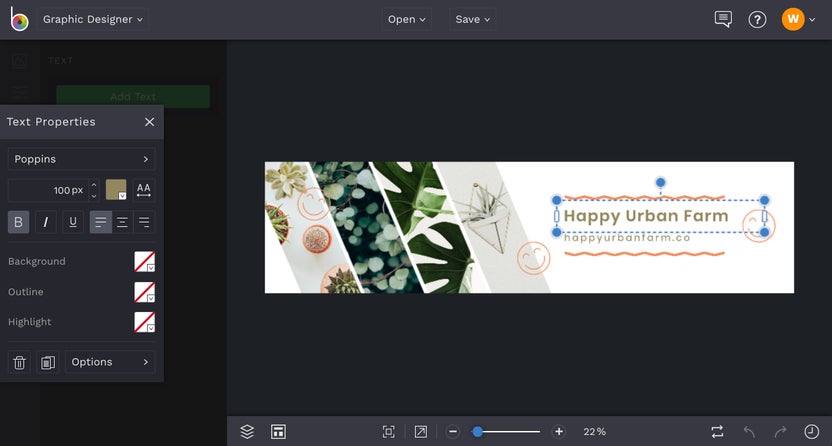The image size is (832, 446).
Task: Click the repeat swap arrows icon
Action: click(717, 432)
